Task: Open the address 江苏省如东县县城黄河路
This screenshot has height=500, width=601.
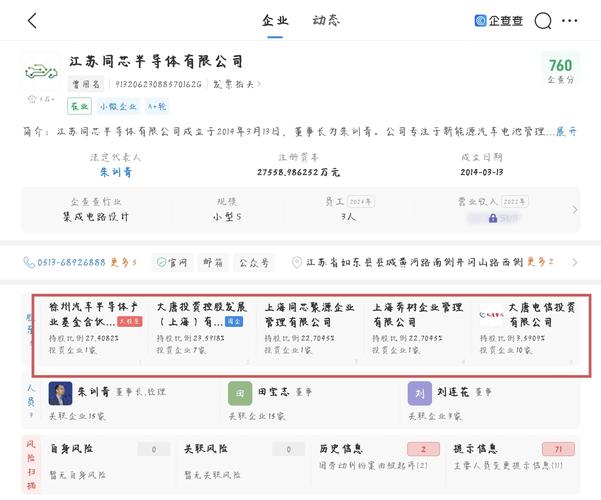Action: (x=414, y=263)
